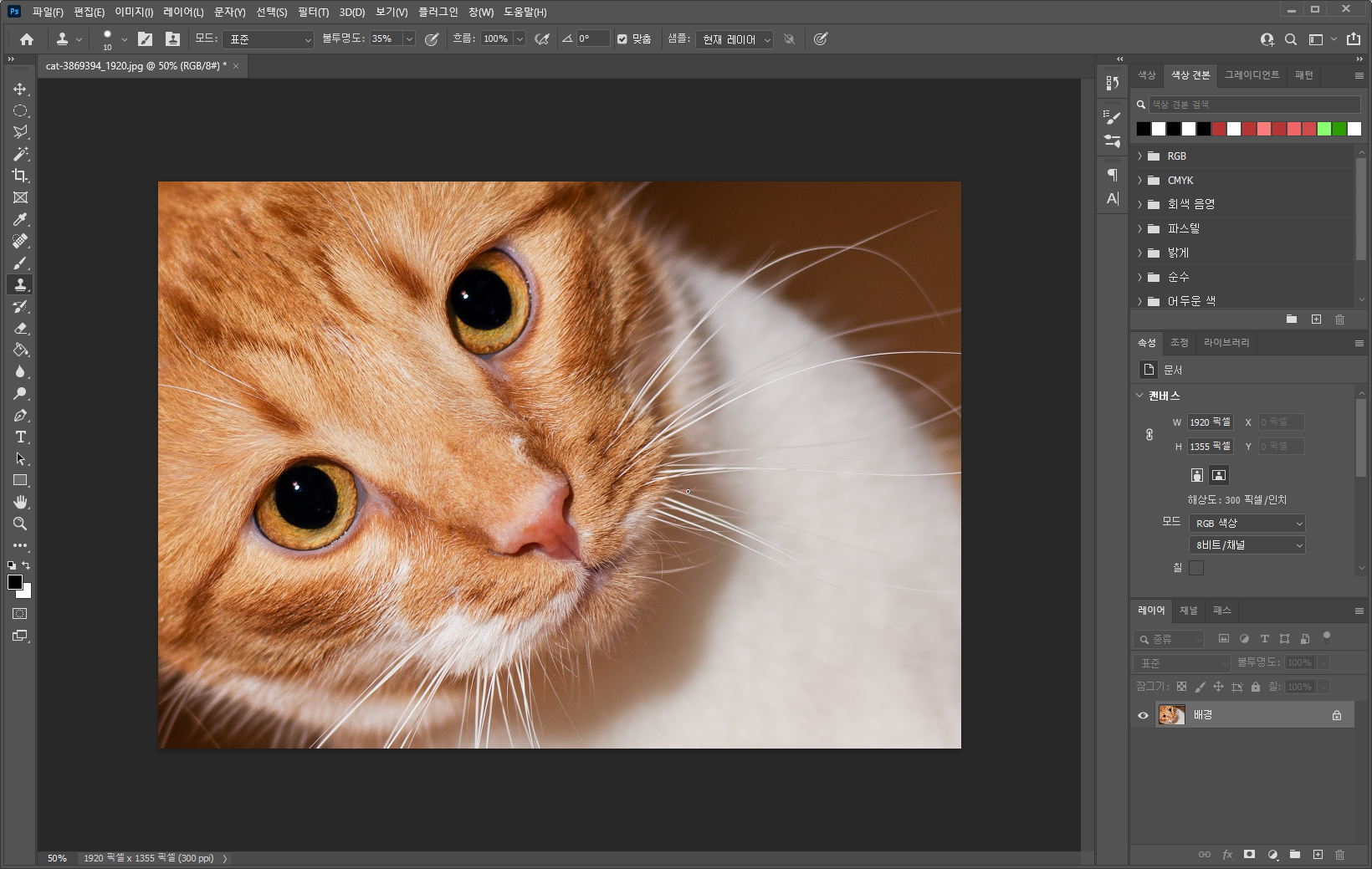Image resolution: width=1372 pixels, height=869 pixels.
Task: Switch to the 채널 tab
Action: [x=1188, y=611]
